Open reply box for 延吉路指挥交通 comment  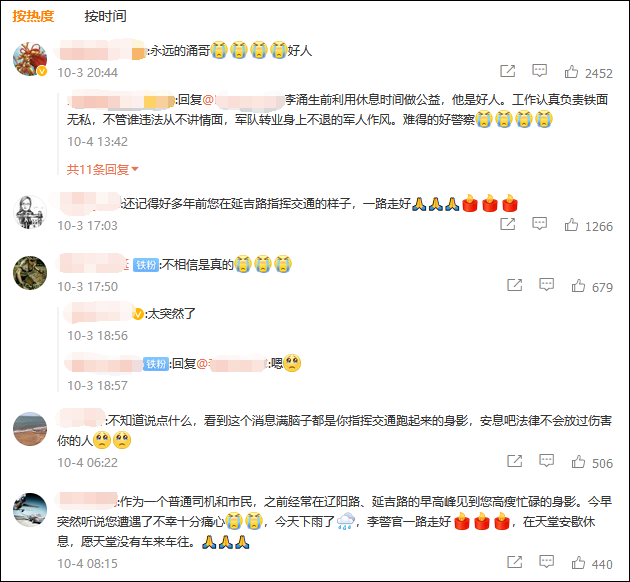(x=539, y=224)
